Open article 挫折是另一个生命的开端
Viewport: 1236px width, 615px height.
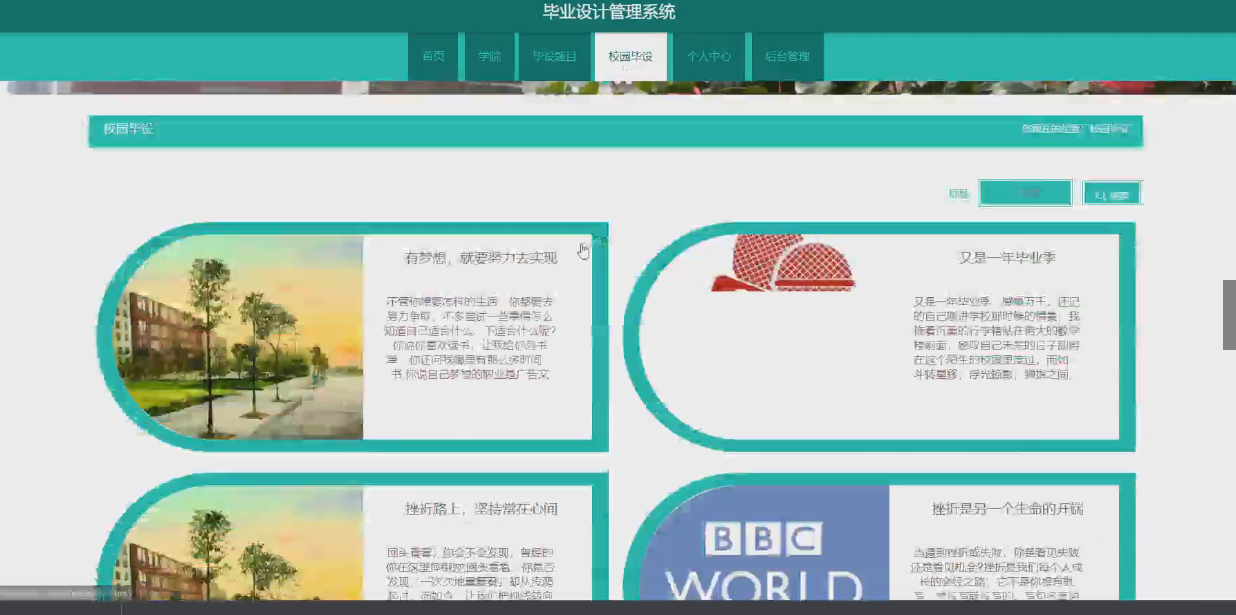pos(1007,509)
